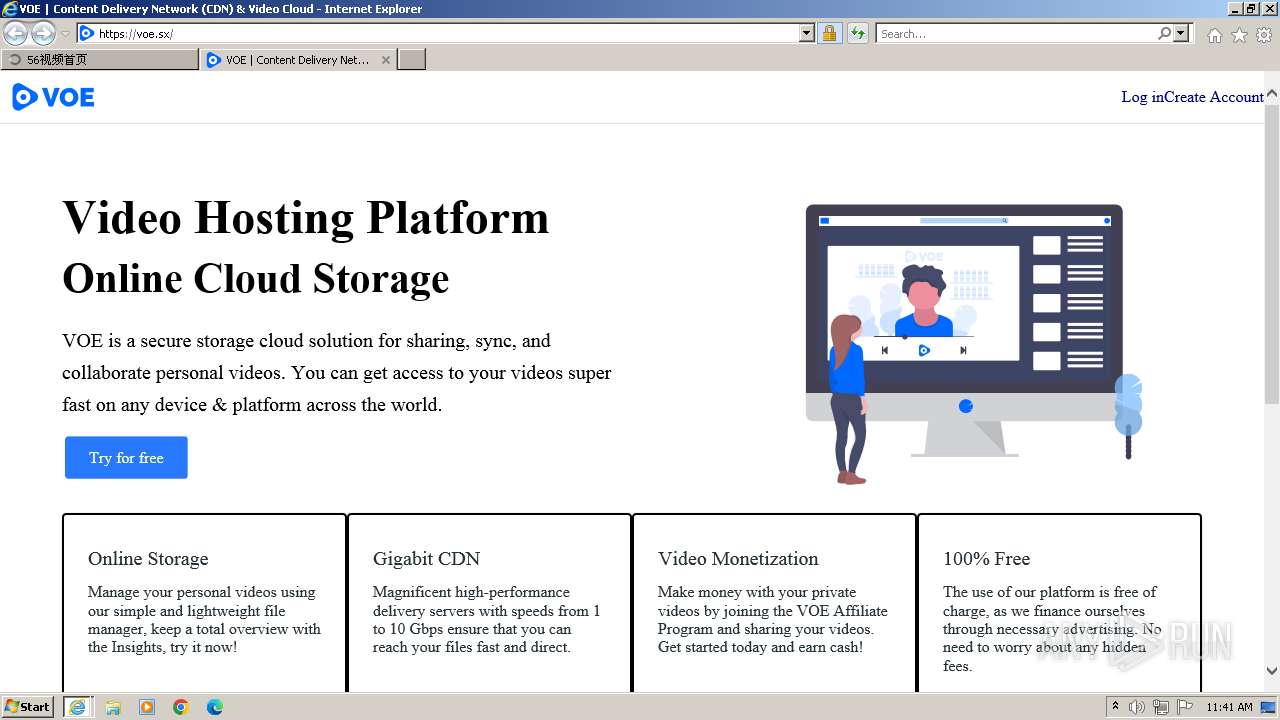Click the page scrollbar down arrow

tap(1272, 671)
